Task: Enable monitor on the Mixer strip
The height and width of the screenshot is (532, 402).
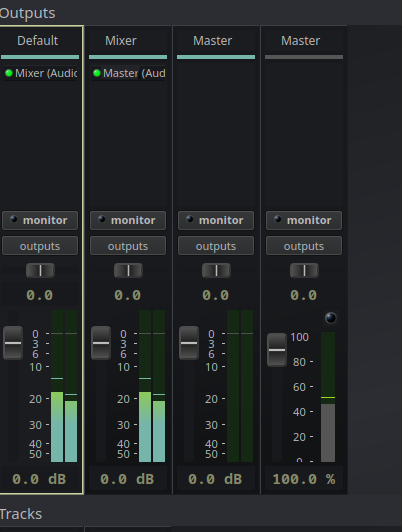Action: 128,220
